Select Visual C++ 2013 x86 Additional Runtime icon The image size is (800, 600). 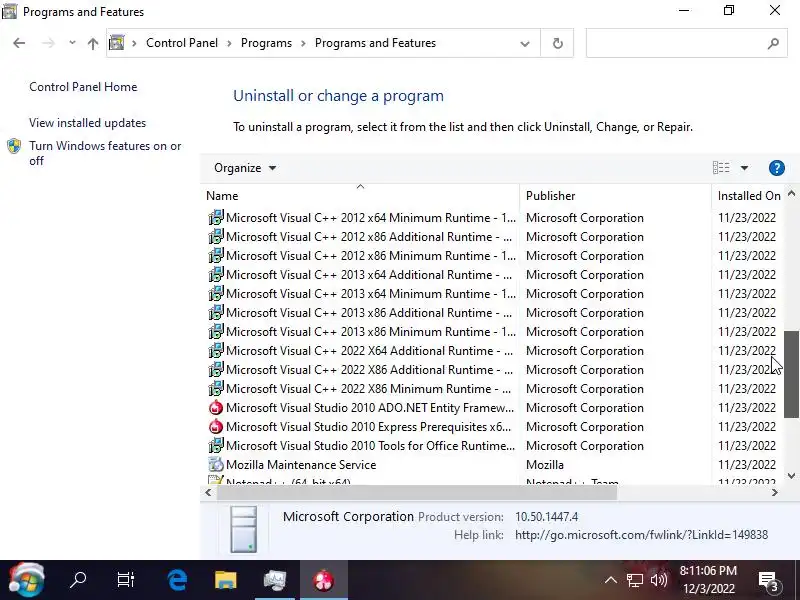[x=216, y=313]
